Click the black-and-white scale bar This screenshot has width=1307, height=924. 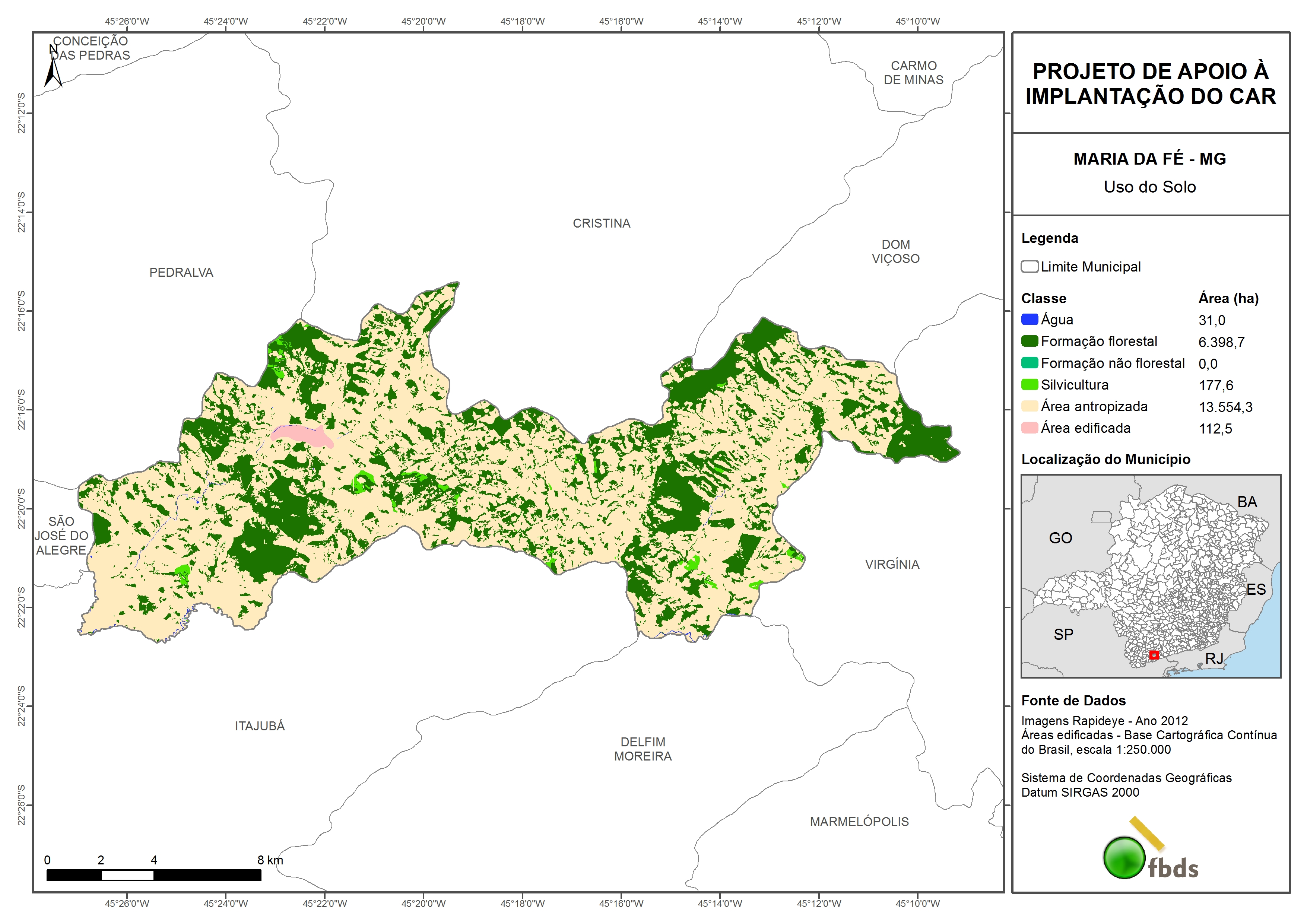[154, 875]
